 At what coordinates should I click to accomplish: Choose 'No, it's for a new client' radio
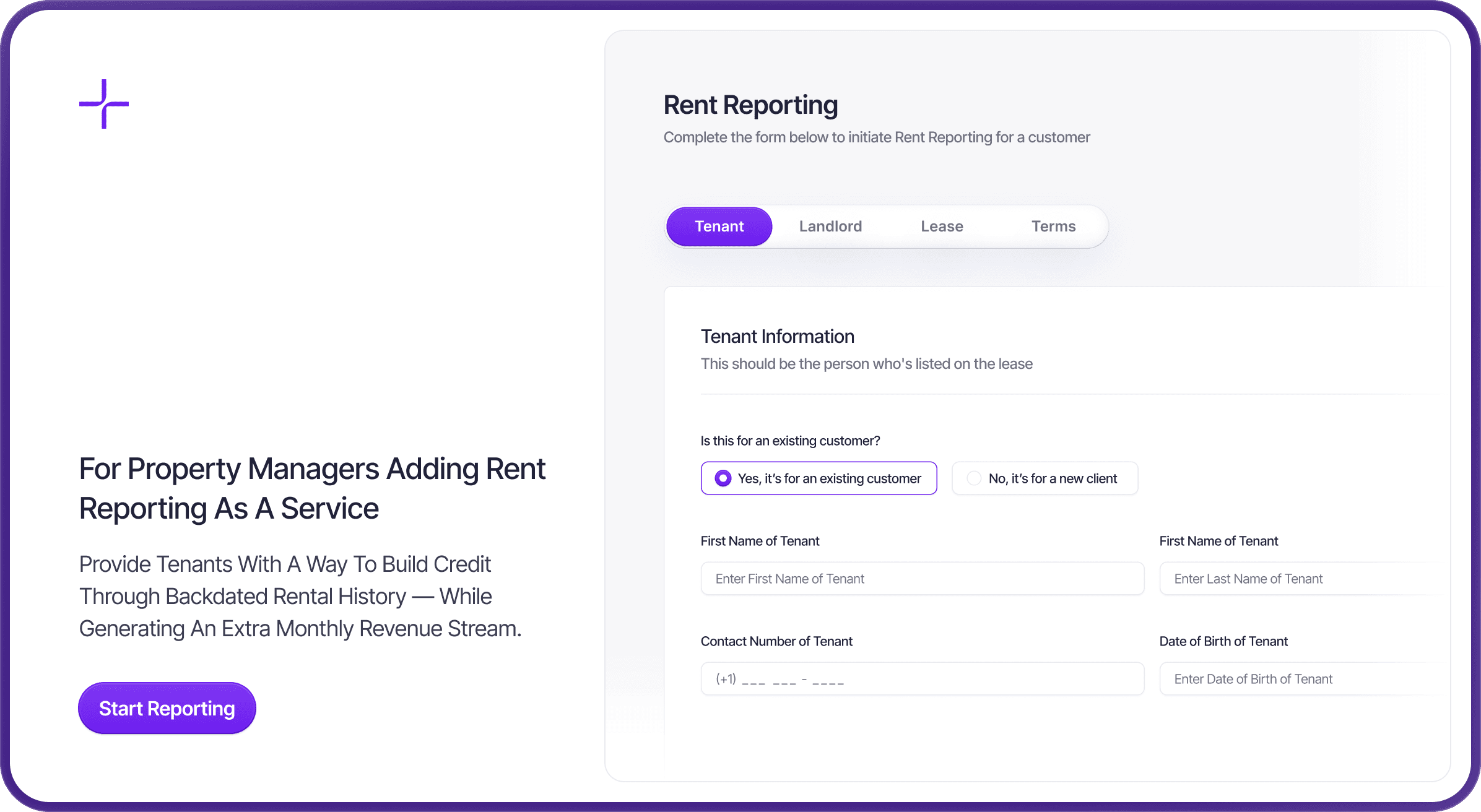point(1045,478)
